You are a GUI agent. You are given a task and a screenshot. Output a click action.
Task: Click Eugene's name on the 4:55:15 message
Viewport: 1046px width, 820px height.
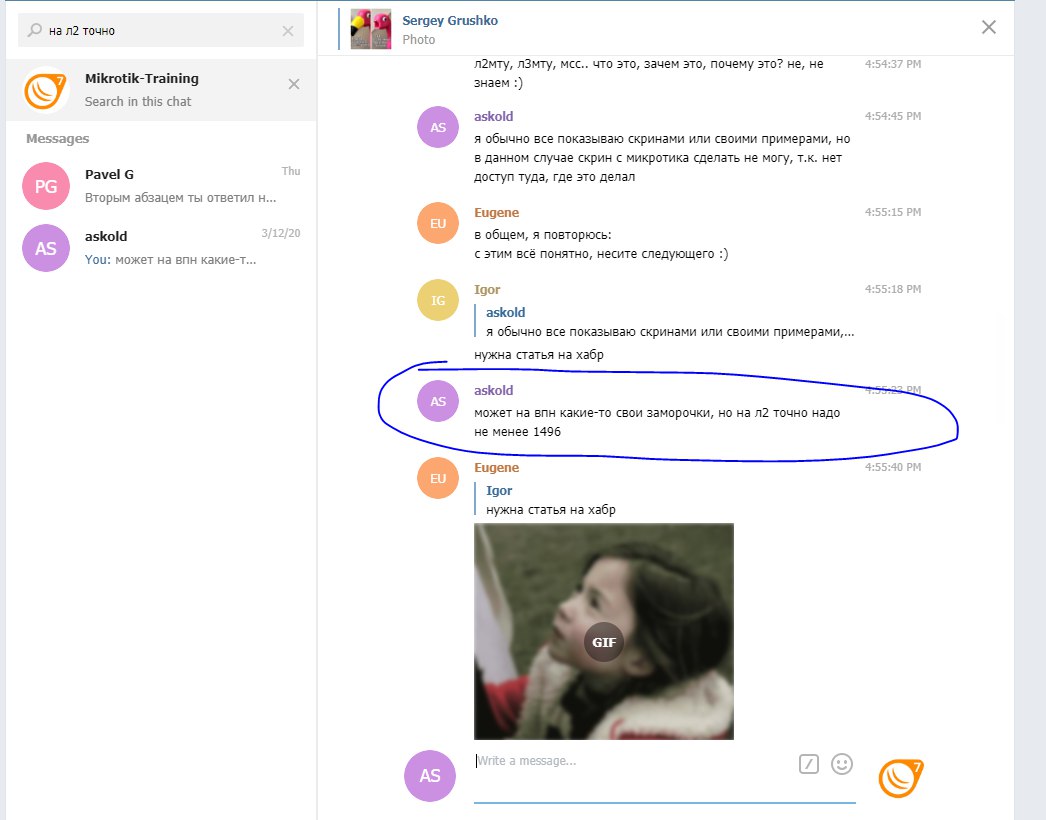tap(496, 213)
